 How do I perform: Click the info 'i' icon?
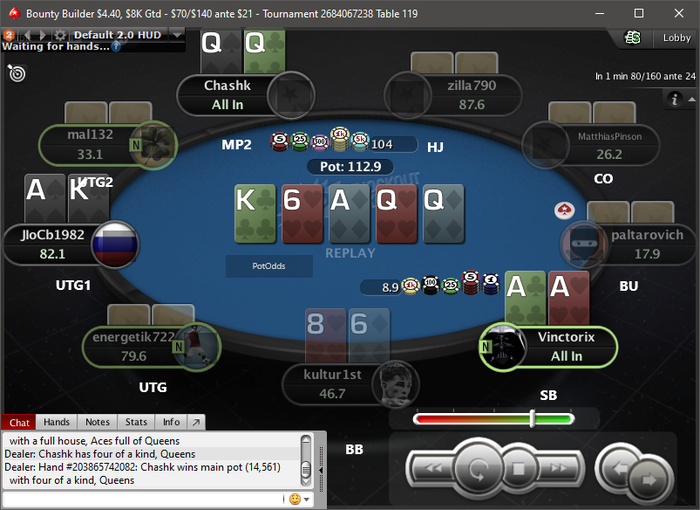pos(674,99)
